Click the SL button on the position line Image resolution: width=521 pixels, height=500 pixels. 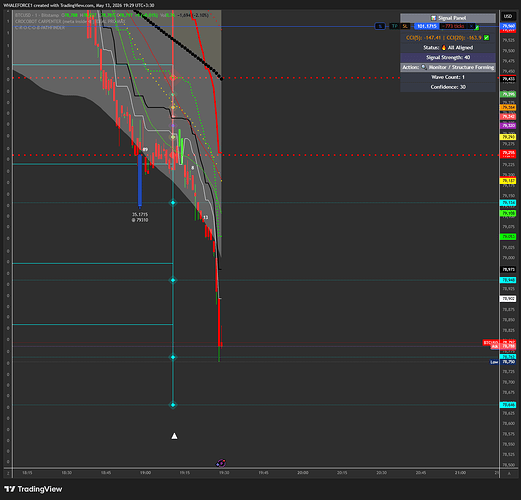(x=405, y=26)
